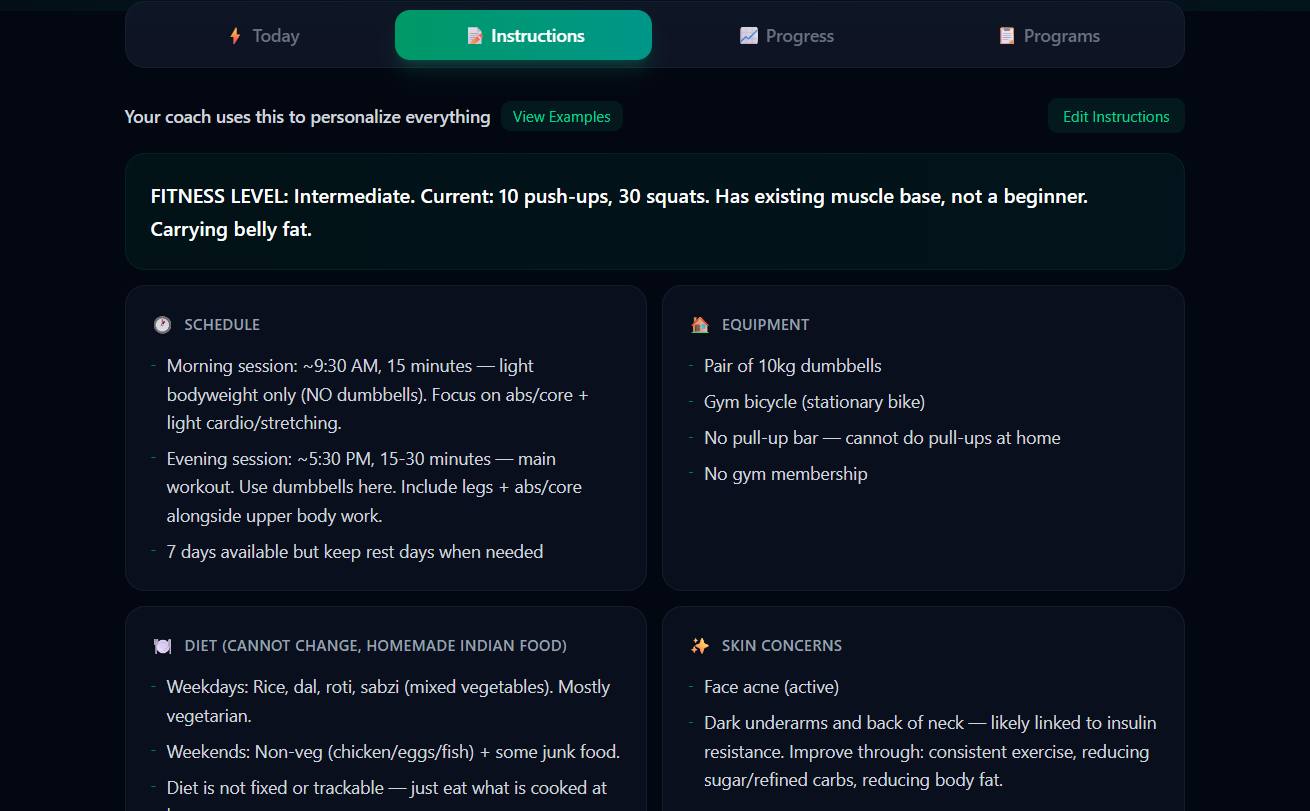Click the Weekends: Non-veg item
Screen dimensions: 1310x811
pyautogui.click(x=393, y=752)
